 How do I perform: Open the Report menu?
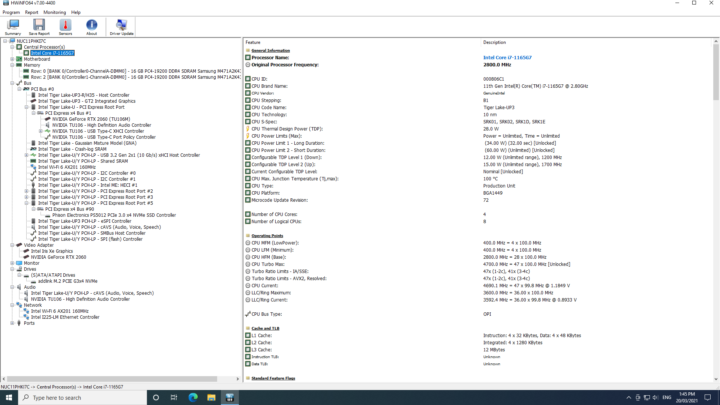[32, 12]
